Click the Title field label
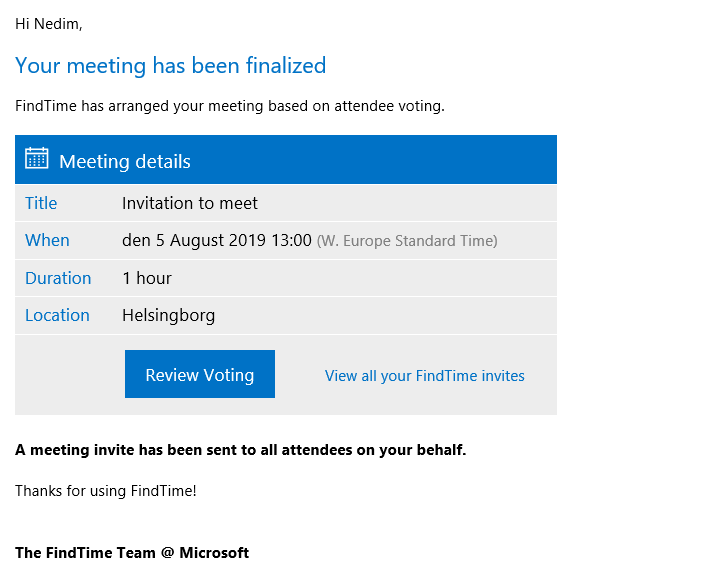 [41, 203]
